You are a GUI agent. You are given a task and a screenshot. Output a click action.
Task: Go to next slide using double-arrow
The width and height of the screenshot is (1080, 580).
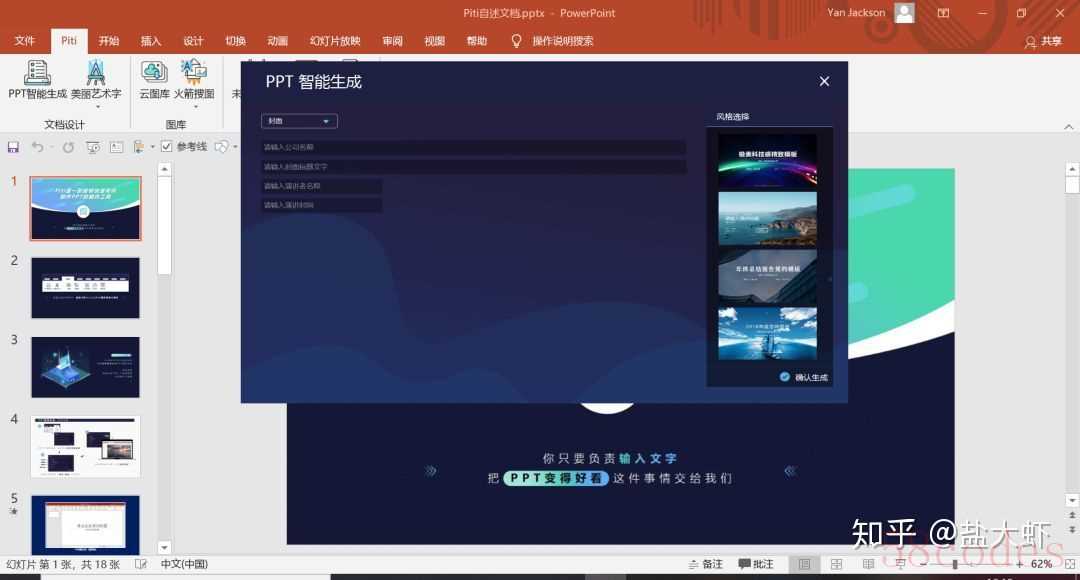tap(1072, 529)
